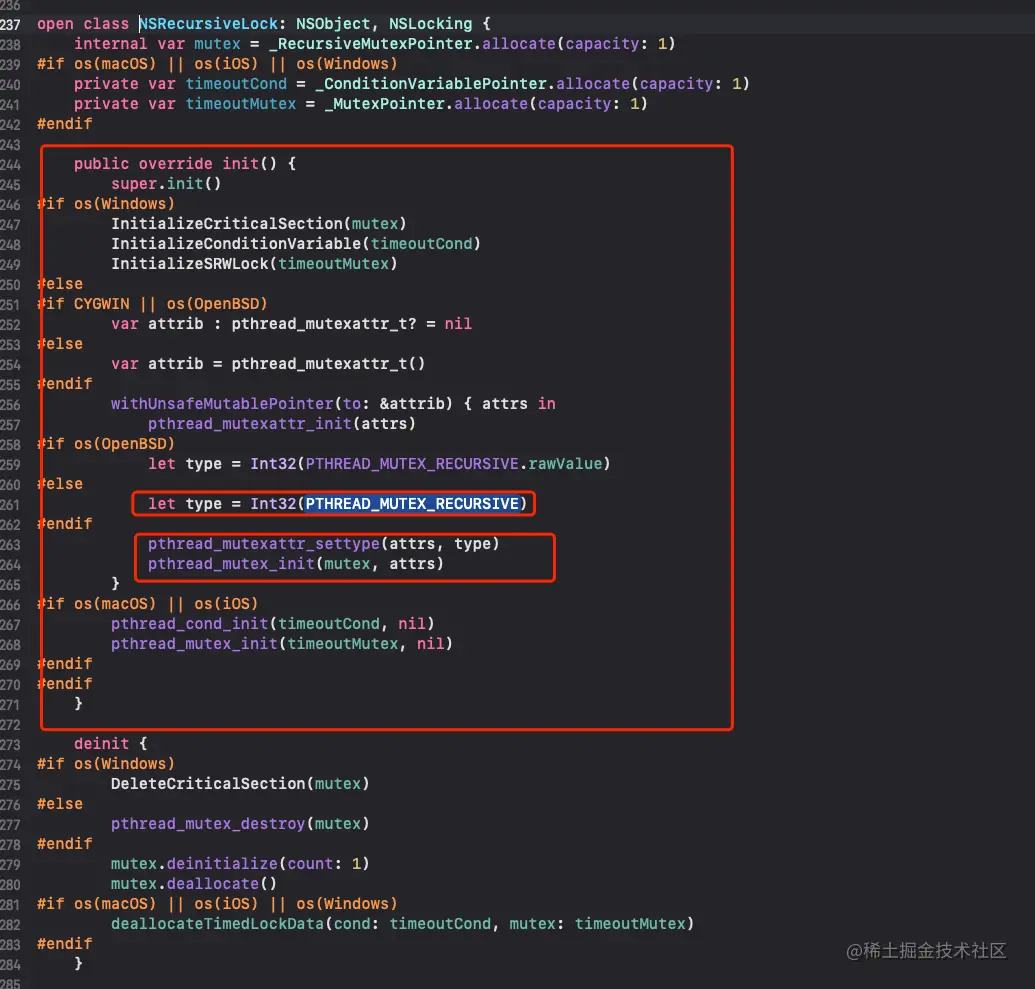
Task: Click '#if CYGWIN || os(OpenBSD)' directive
Action: (152, 304)
